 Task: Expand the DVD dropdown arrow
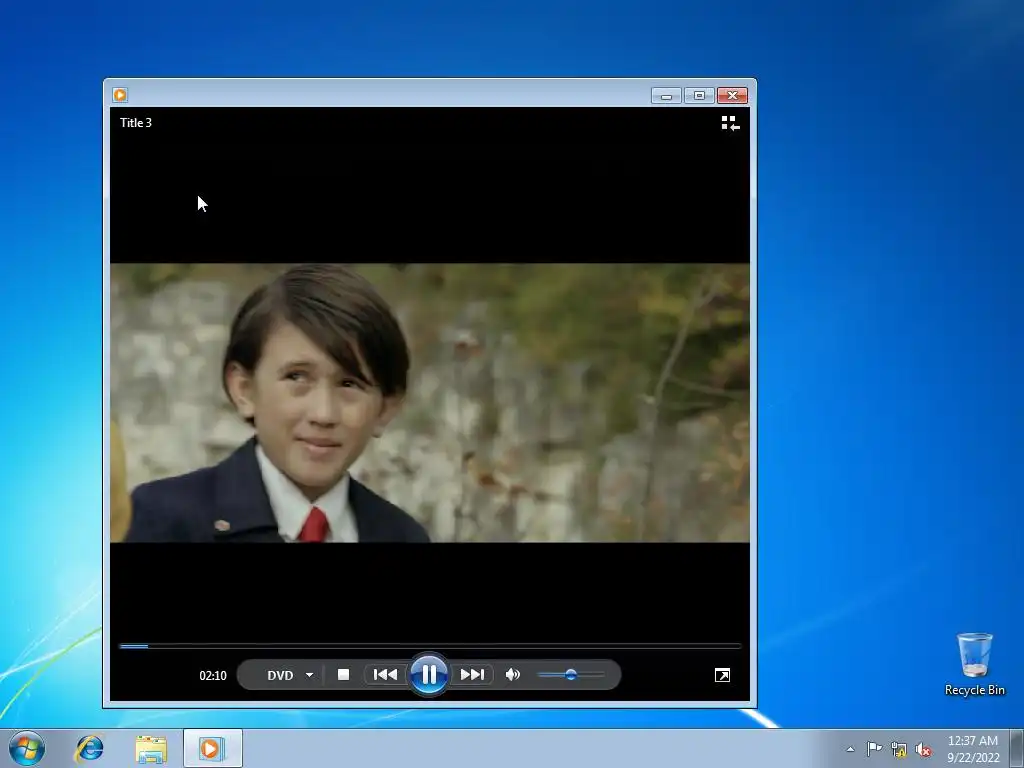point(310,675)
